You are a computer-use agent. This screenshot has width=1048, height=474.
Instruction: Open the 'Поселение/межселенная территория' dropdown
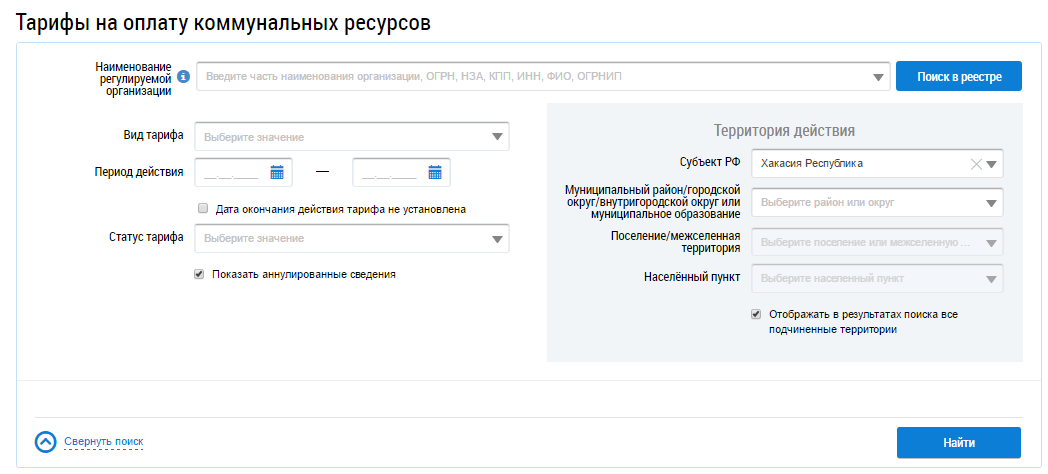(x=992, y=242)
